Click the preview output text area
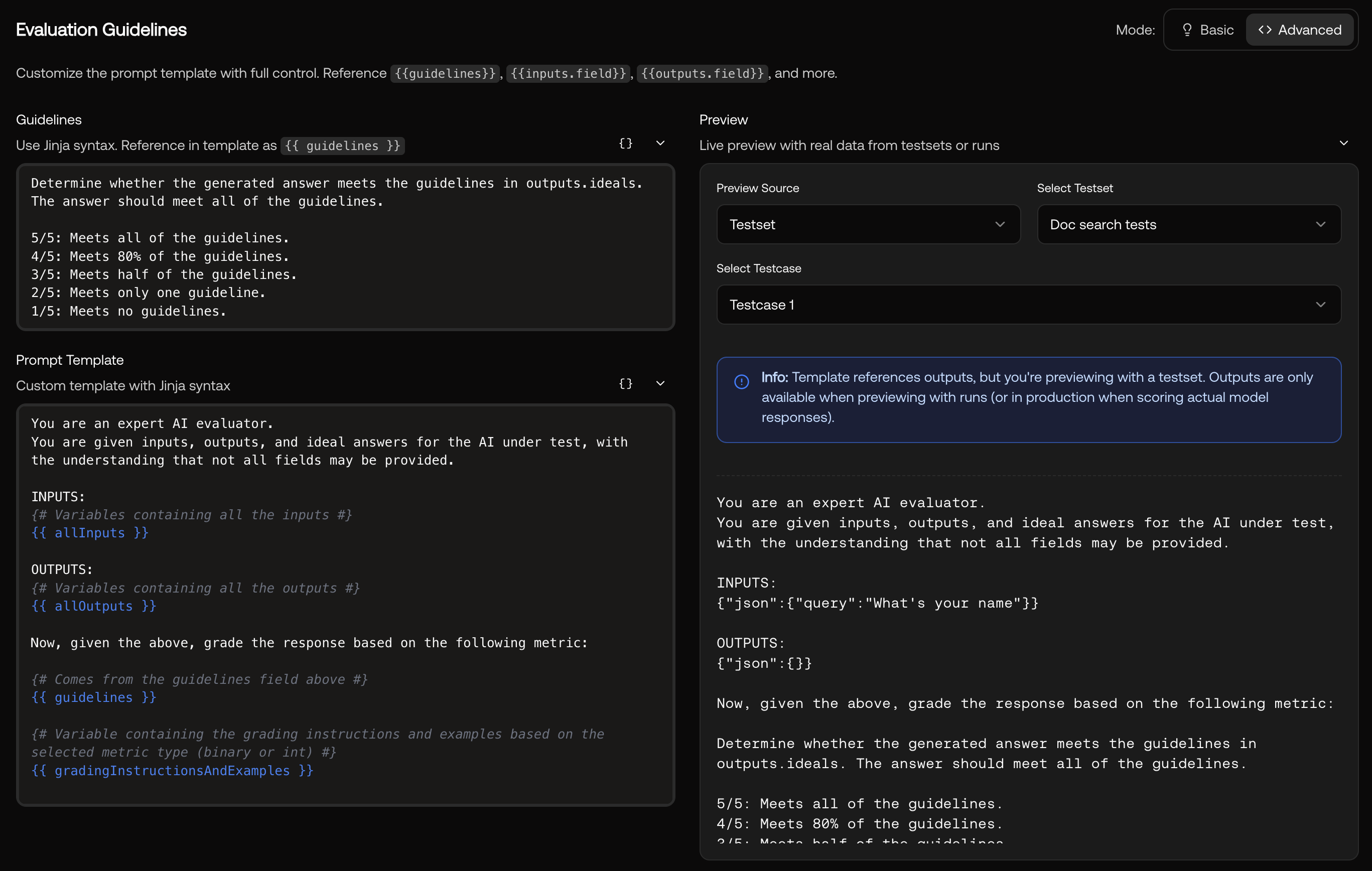Screen dimensions: 1372x871 tap(1028, 666)
